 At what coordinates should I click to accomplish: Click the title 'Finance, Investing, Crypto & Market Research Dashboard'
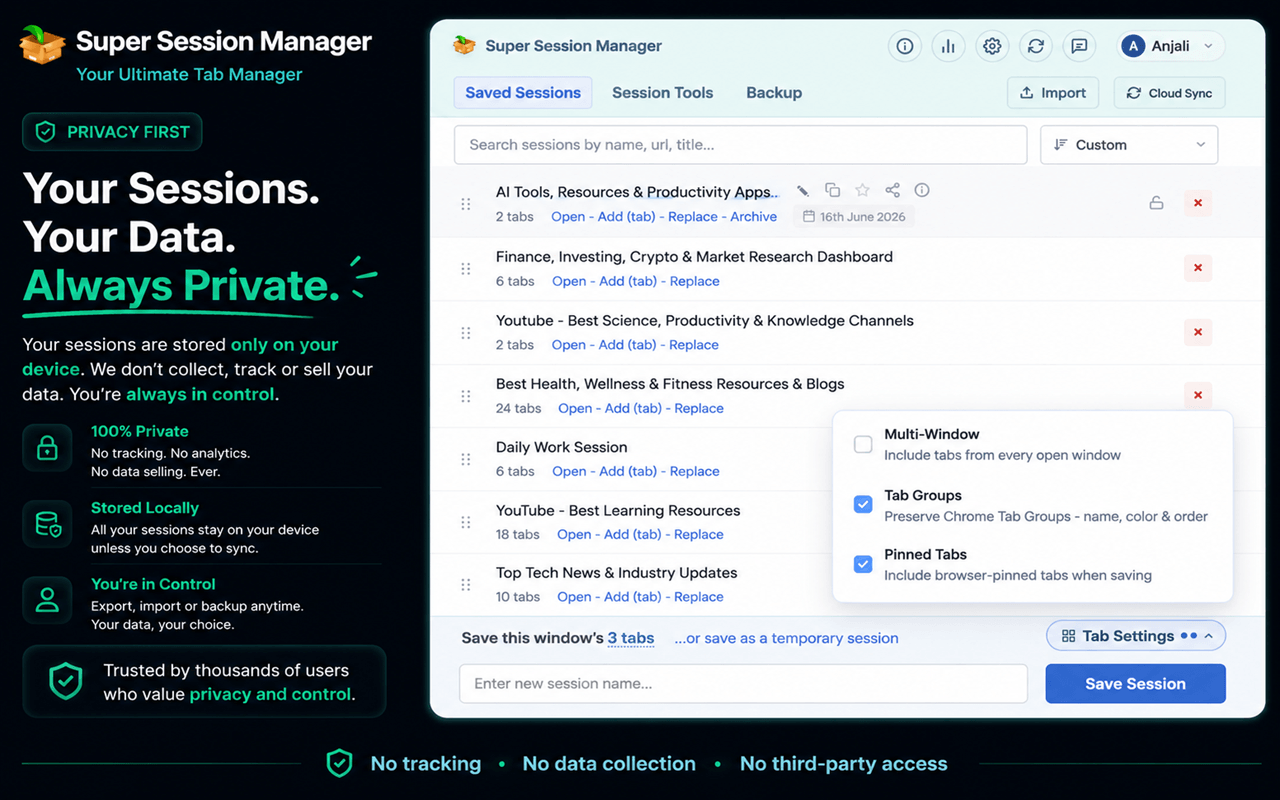694,257
